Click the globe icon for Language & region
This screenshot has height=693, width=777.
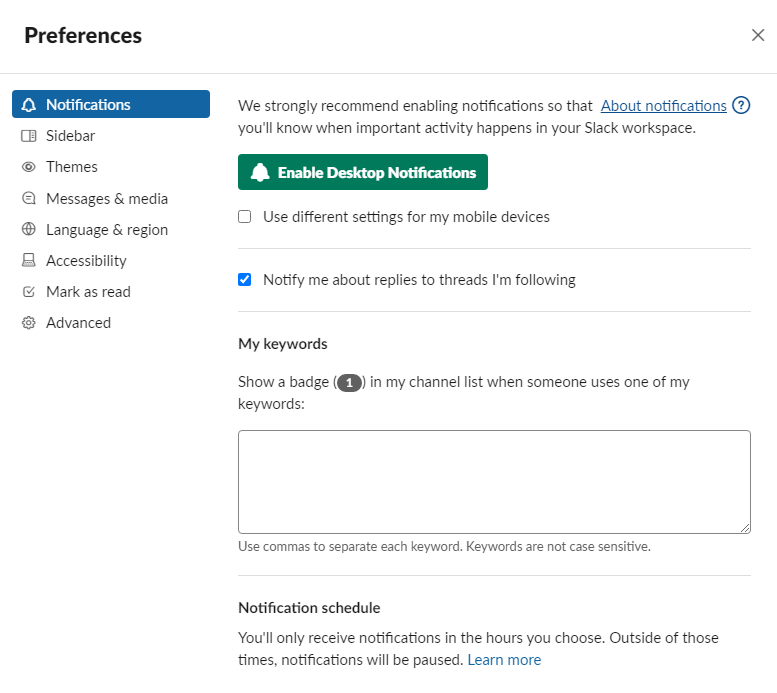(29, 230)
